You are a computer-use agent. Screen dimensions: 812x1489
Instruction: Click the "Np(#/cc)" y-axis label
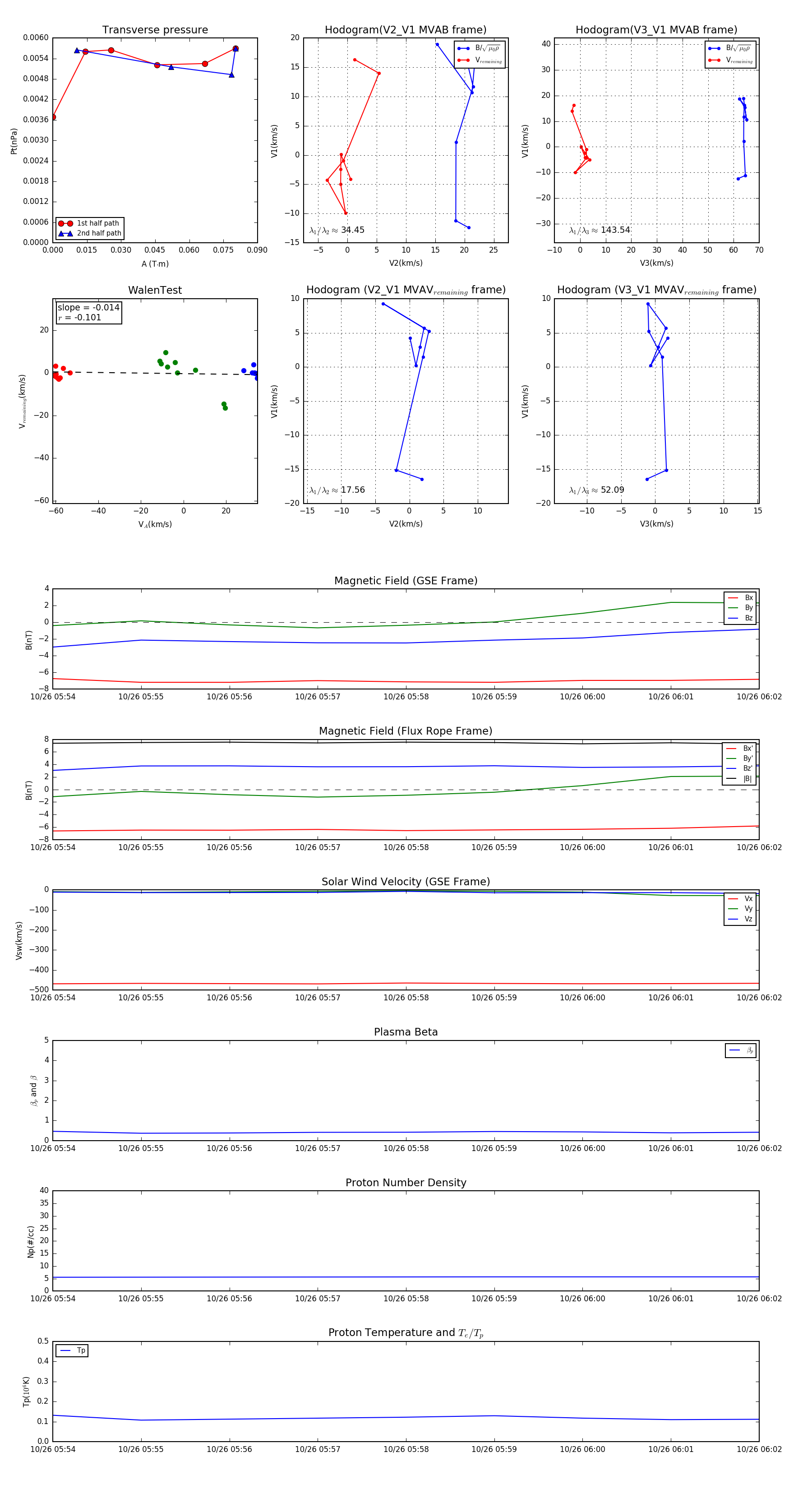(31, 1242)
